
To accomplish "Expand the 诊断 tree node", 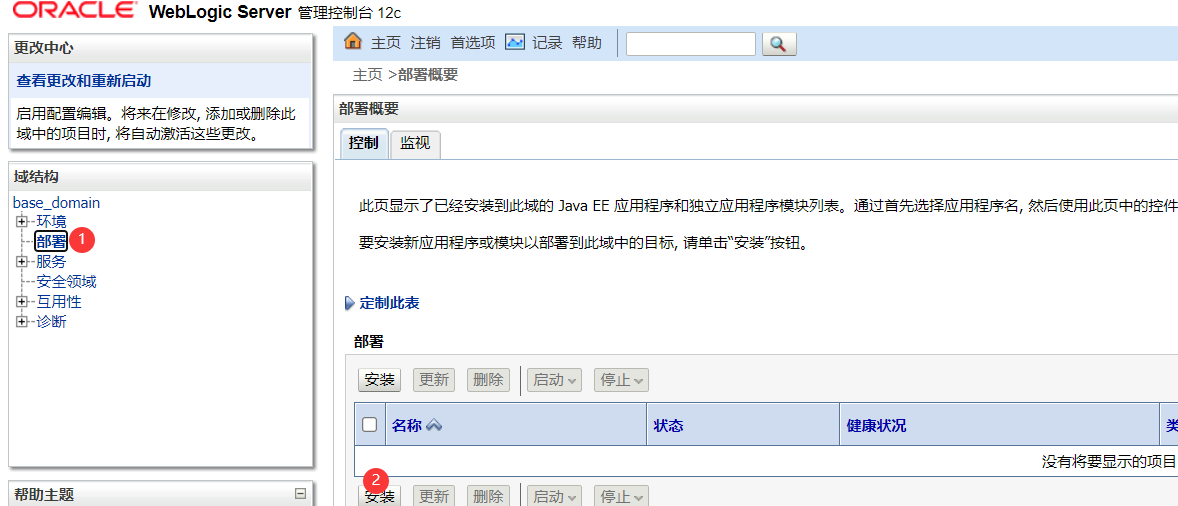I will 21,321.
